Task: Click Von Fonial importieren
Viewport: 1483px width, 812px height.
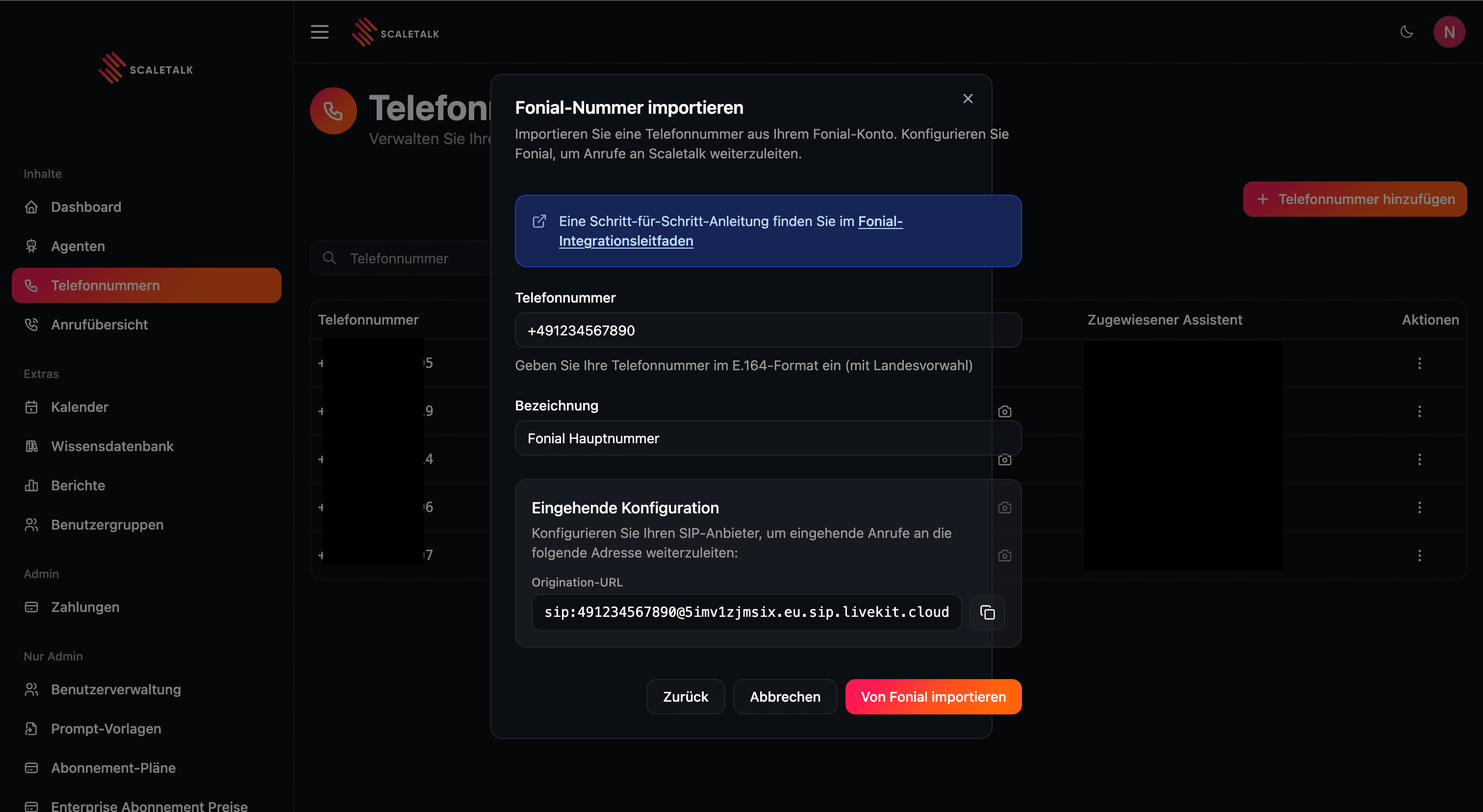Action: [x=933, y=697]
